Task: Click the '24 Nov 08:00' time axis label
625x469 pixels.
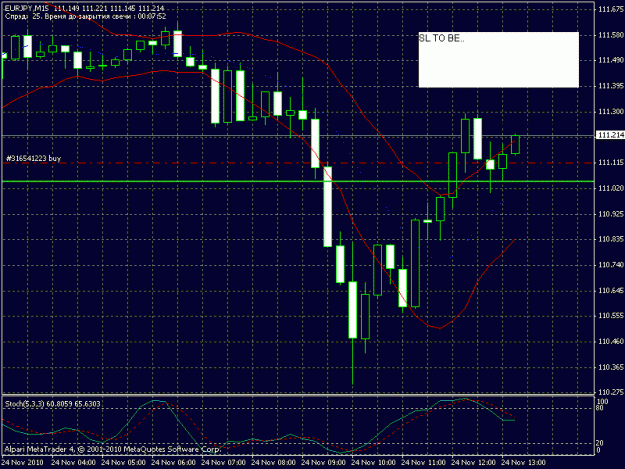Action: pyautogui.click(x=273, y=463)
